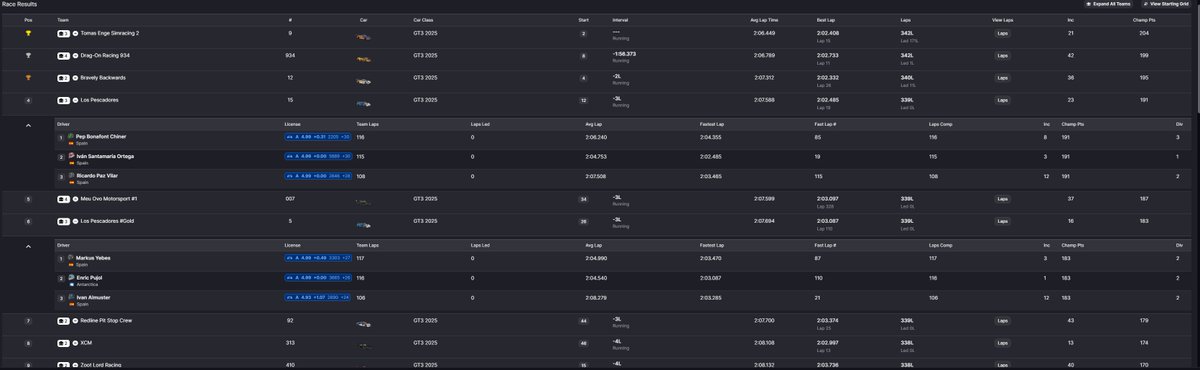
Task: Click driver count badge for Redline Pit Stop Crew
Action: [x=63, y=321]
